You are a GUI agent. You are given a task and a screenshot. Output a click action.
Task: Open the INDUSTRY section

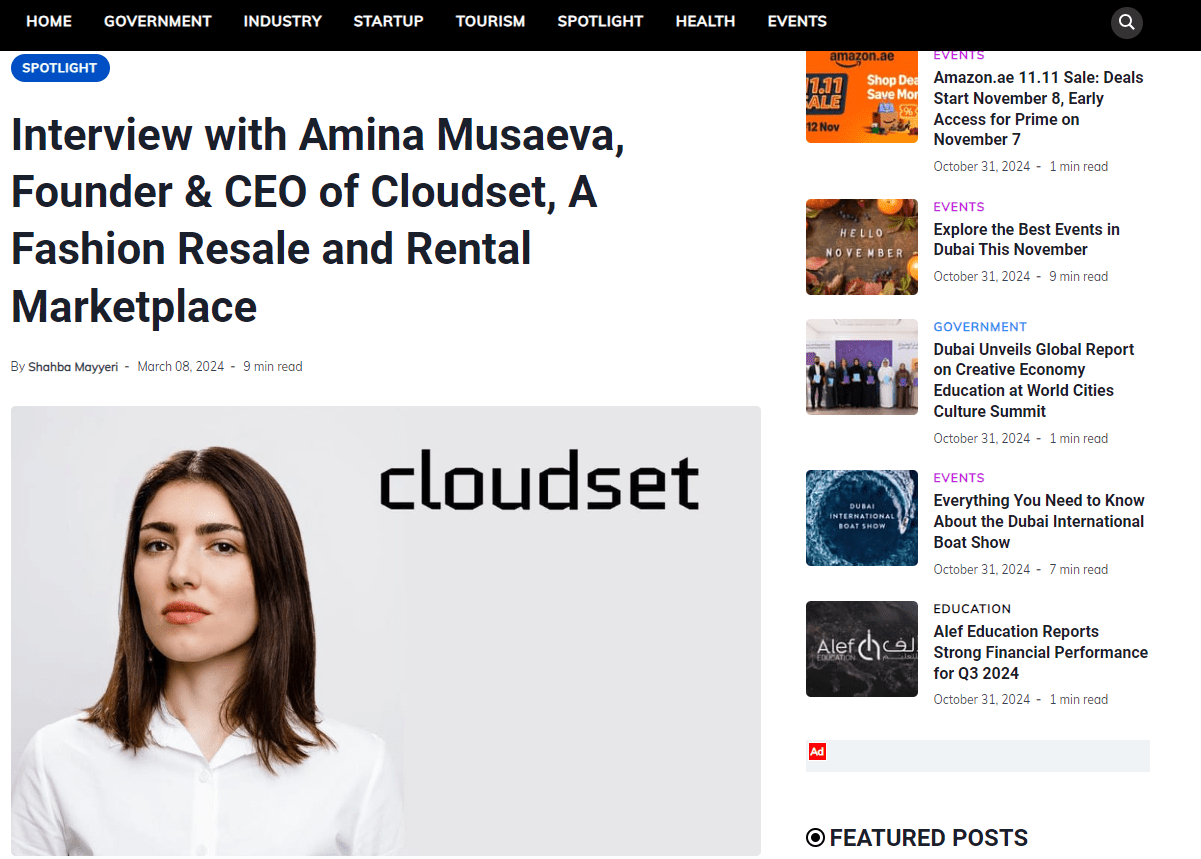[283, 21]
